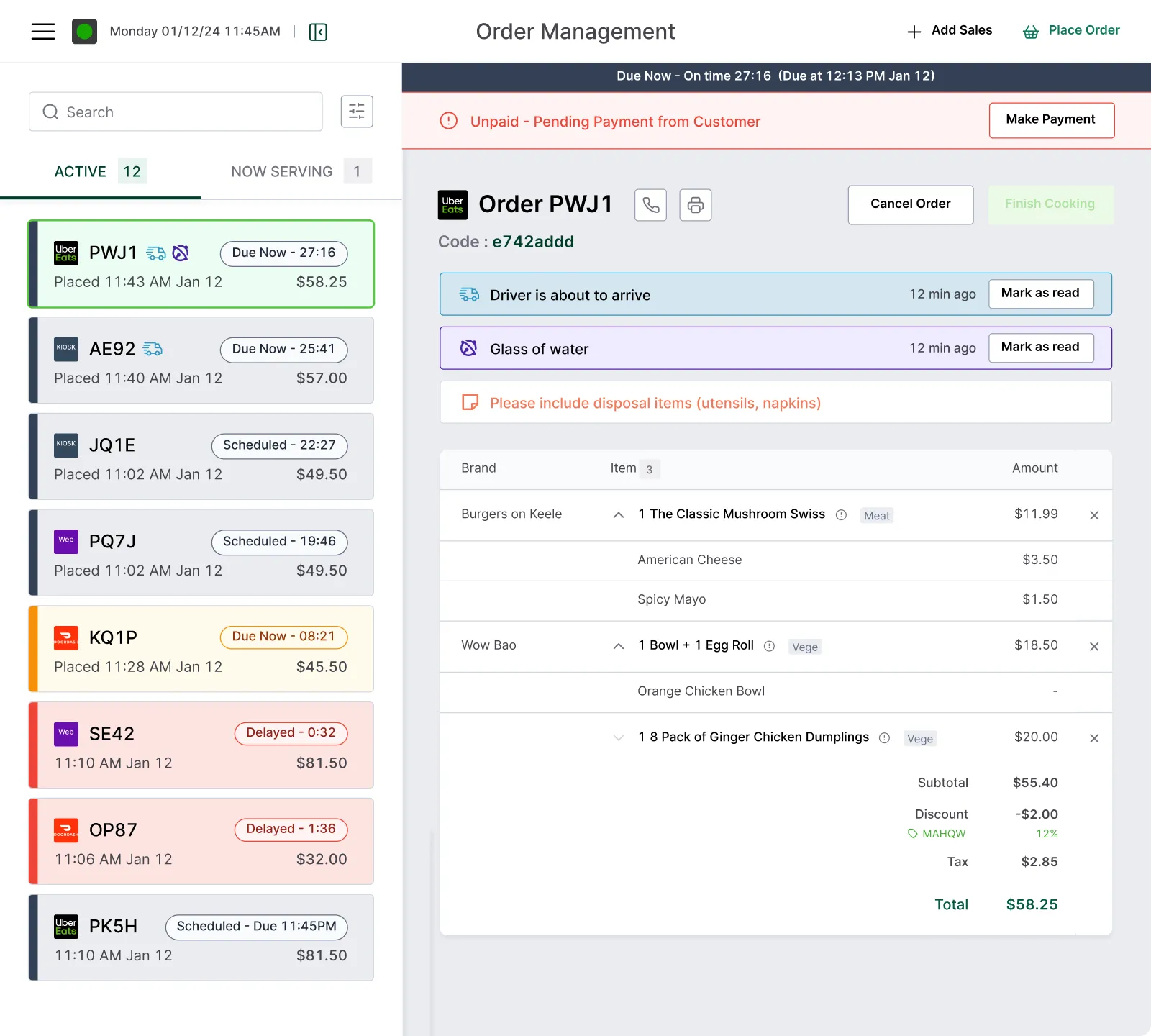Click the order code e742addd

(x=533, y=242)
